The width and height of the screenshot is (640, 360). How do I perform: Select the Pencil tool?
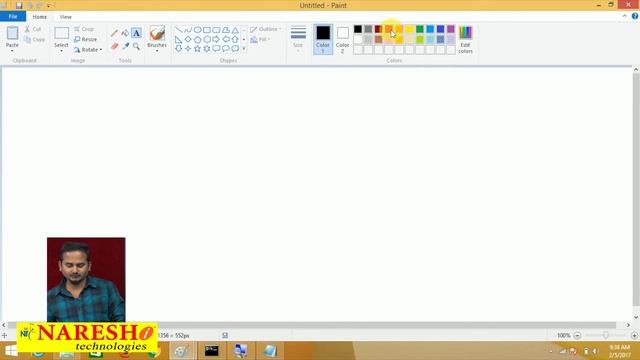click(x=114, y=33)
